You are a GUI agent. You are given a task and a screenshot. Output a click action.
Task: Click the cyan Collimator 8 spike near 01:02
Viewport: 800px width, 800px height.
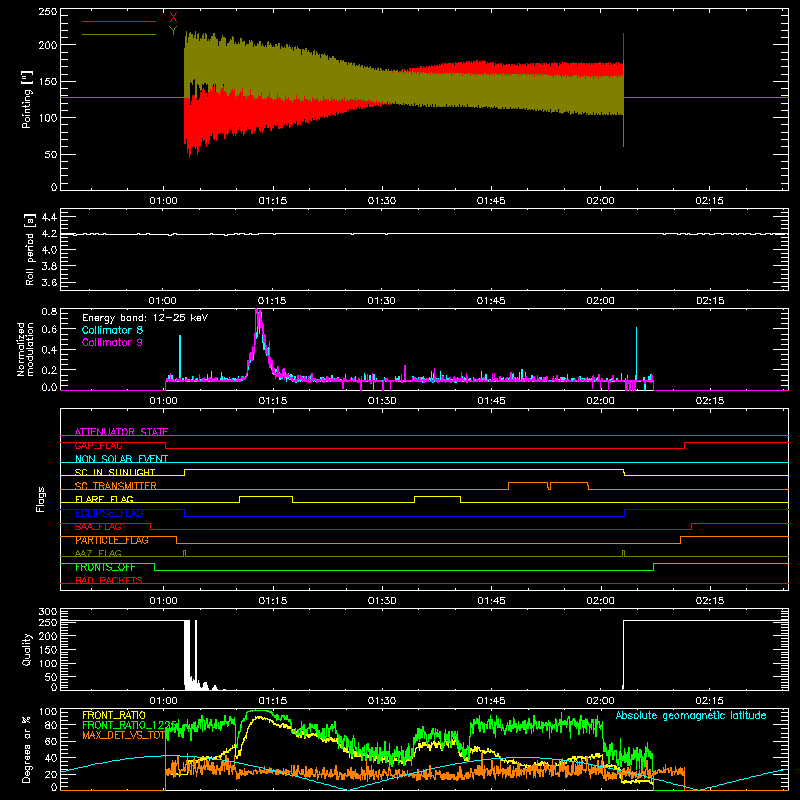tap(180, 356)
